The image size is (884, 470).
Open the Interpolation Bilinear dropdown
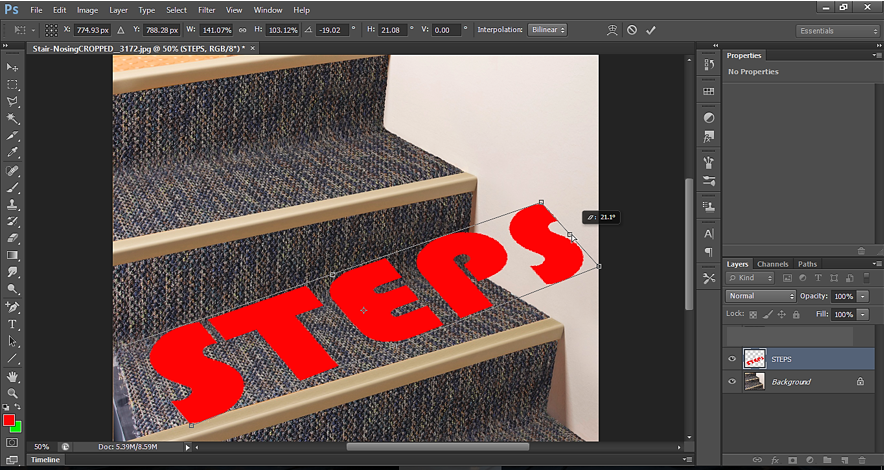click(x=547, y=30)
